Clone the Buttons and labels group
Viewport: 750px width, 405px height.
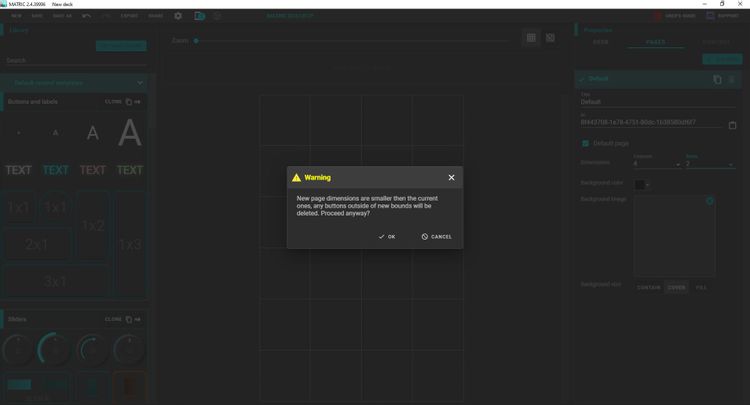tap(113, 102)
